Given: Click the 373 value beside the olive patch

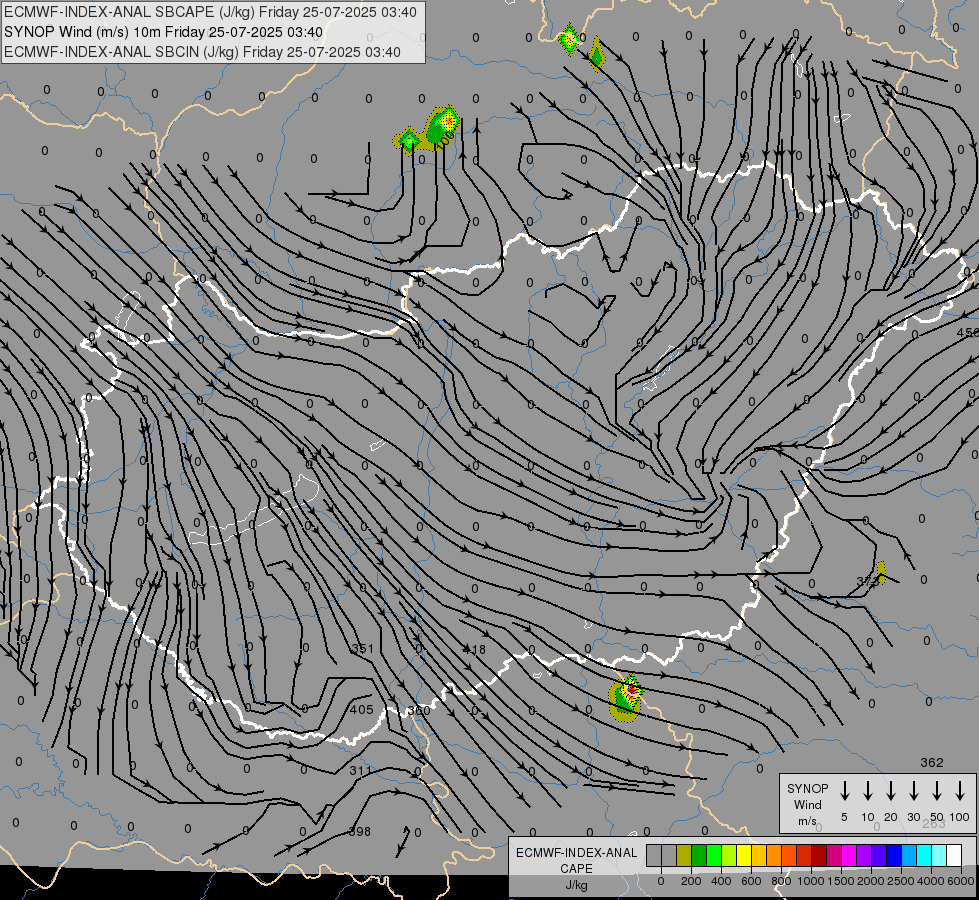Looking at the screenshot, I should 867,581.
